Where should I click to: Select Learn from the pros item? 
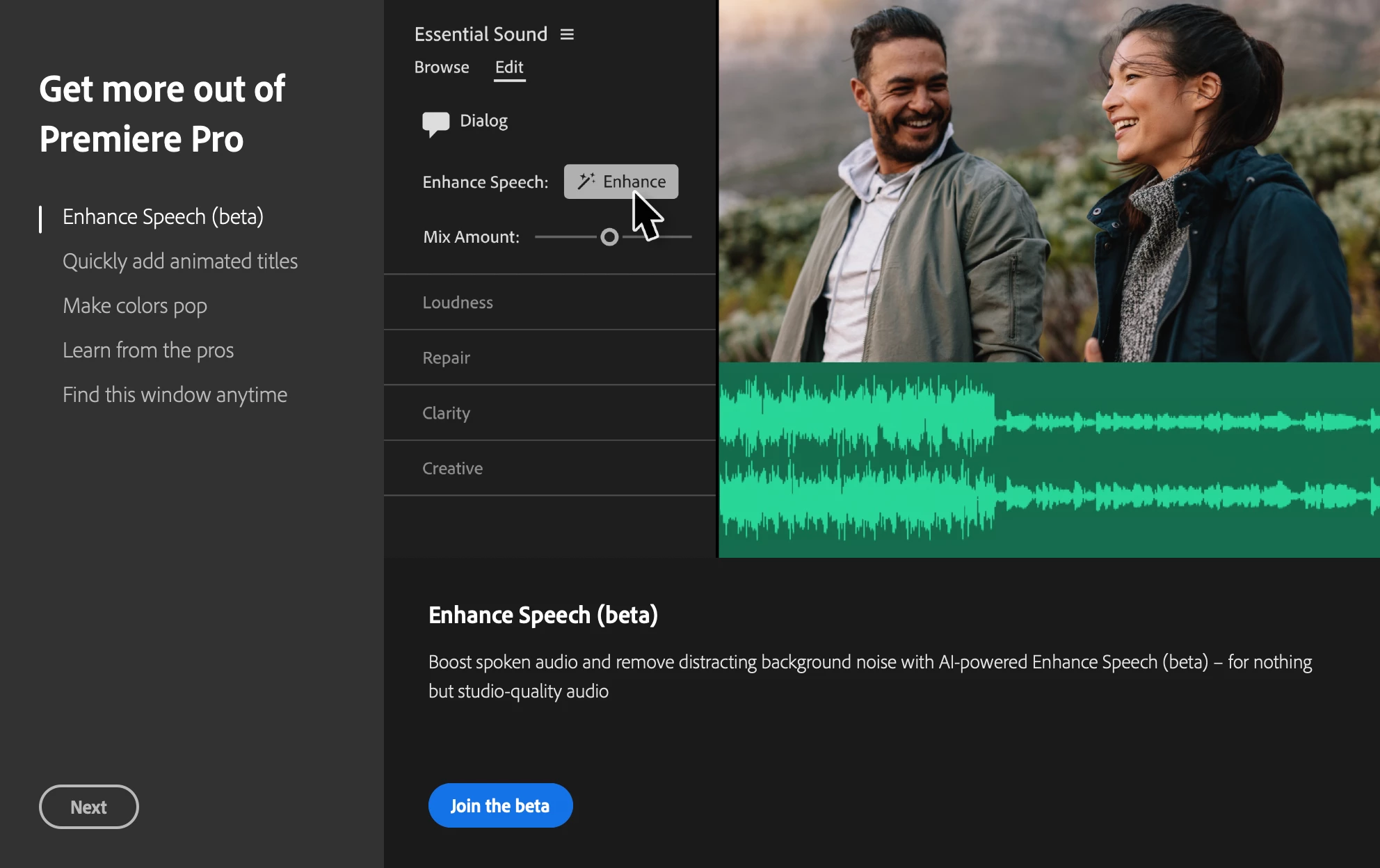click(x=148, y=351)
